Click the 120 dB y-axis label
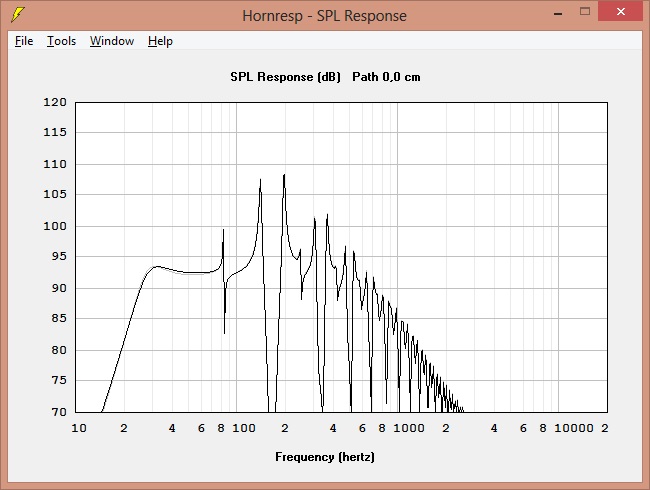This screenshot has width=650, height=490. click(55, 102)
